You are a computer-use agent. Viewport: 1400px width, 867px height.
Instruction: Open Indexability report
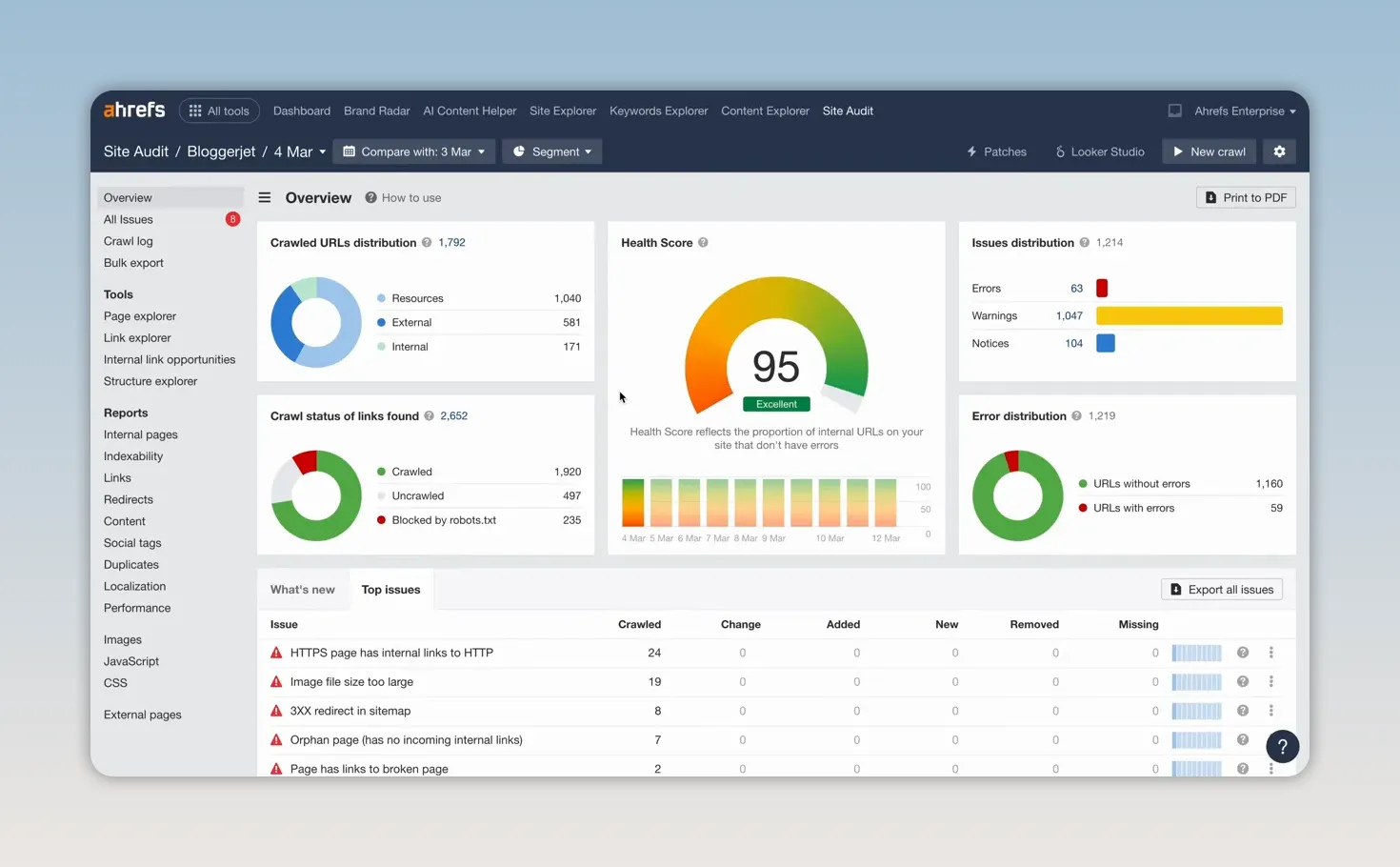tap(133, 456)
